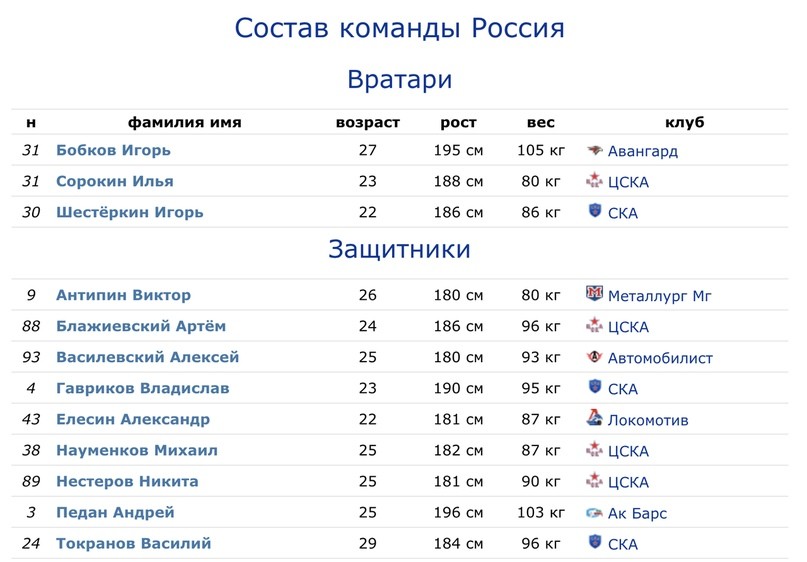Open Блажиевский Артём profile link
The image size is (807, 562).
tap(141, 326)
